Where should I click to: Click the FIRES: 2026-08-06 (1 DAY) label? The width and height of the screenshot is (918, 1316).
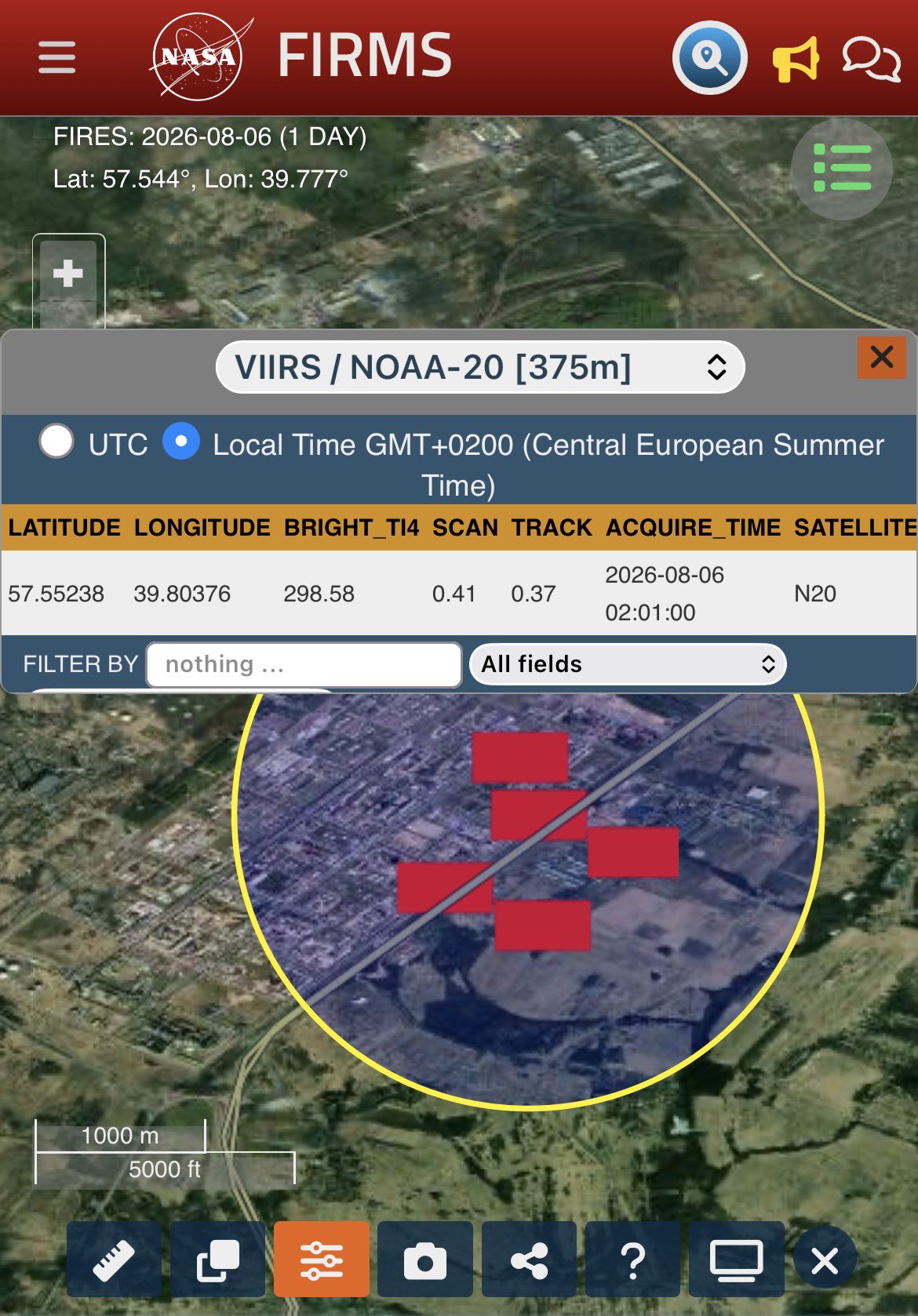(209, 137)
